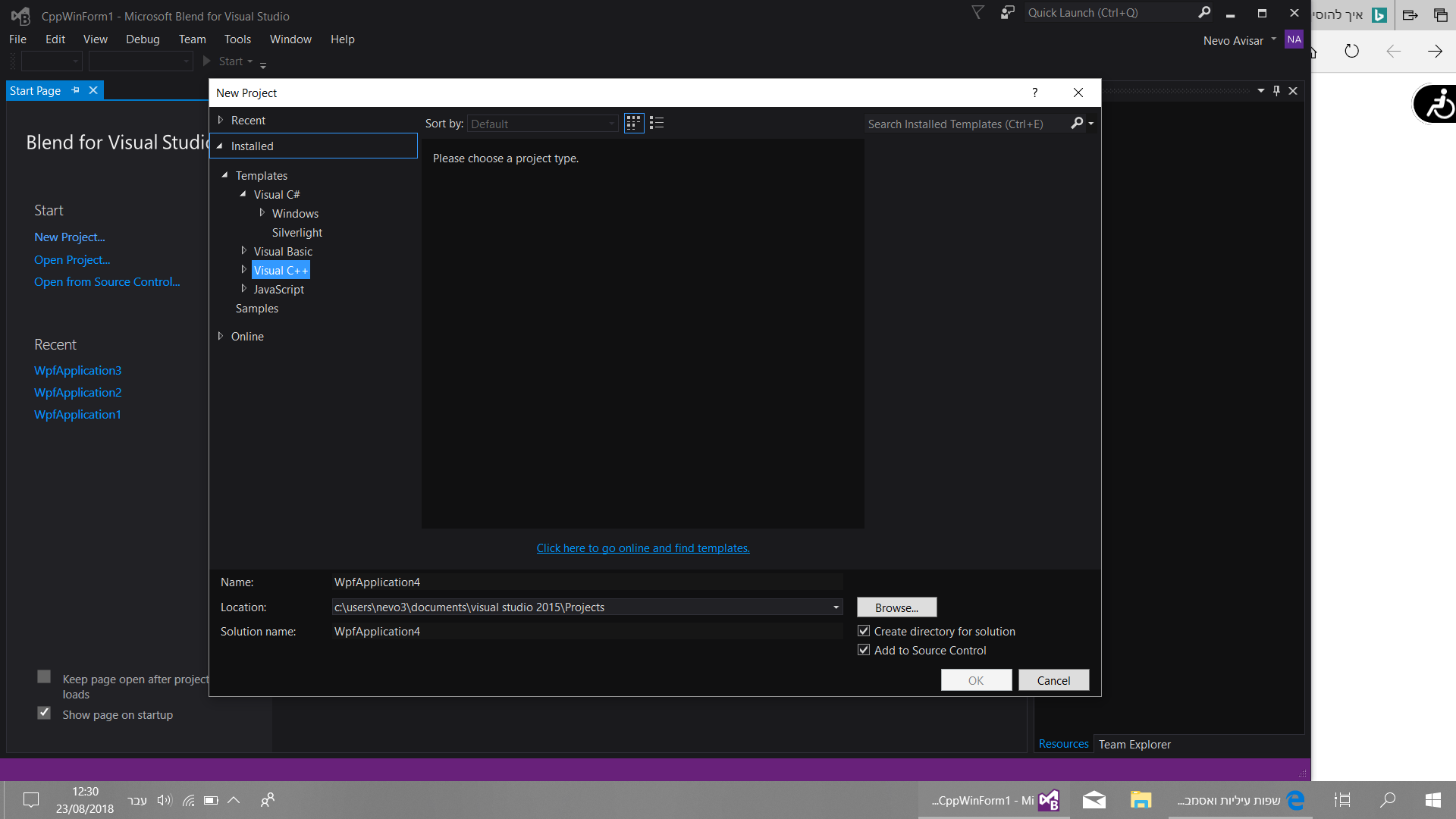Screen dimensions: 1456x819
Task: Uncheck Create directory for solution
Action: [864, 630]
